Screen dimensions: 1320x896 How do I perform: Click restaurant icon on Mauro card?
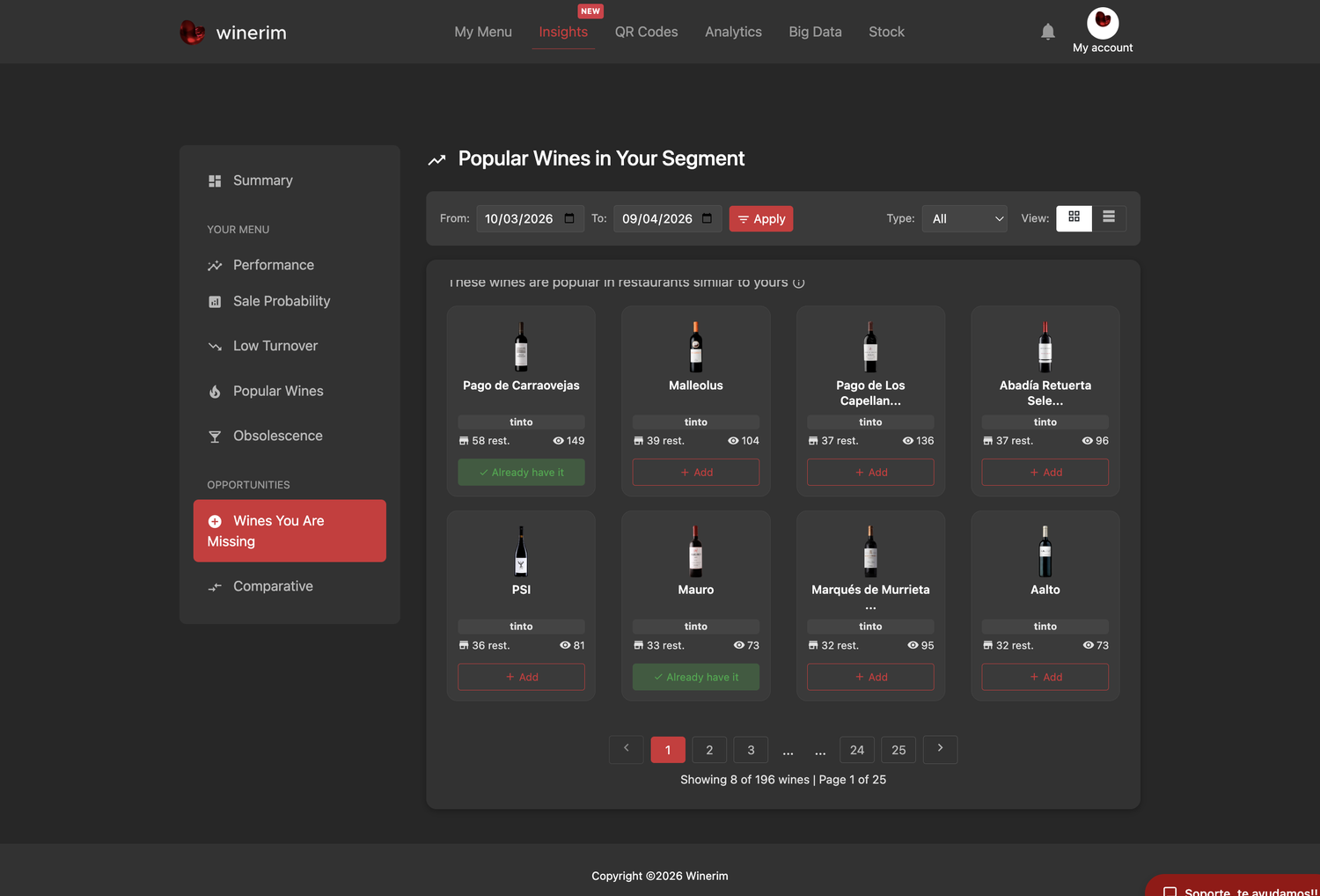click(x=639, y=645)
